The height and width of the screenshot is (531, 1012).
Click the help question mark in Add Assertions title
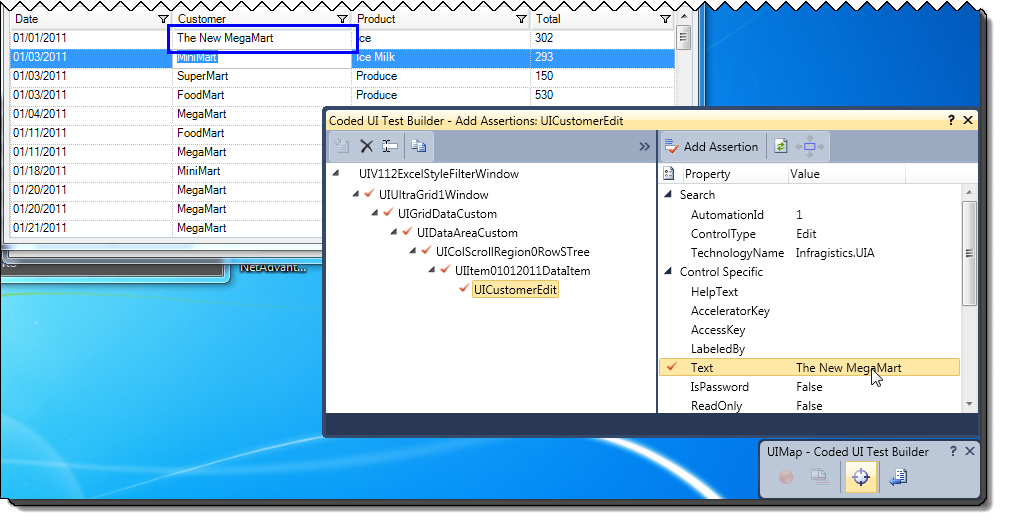(x=951, y=120)
